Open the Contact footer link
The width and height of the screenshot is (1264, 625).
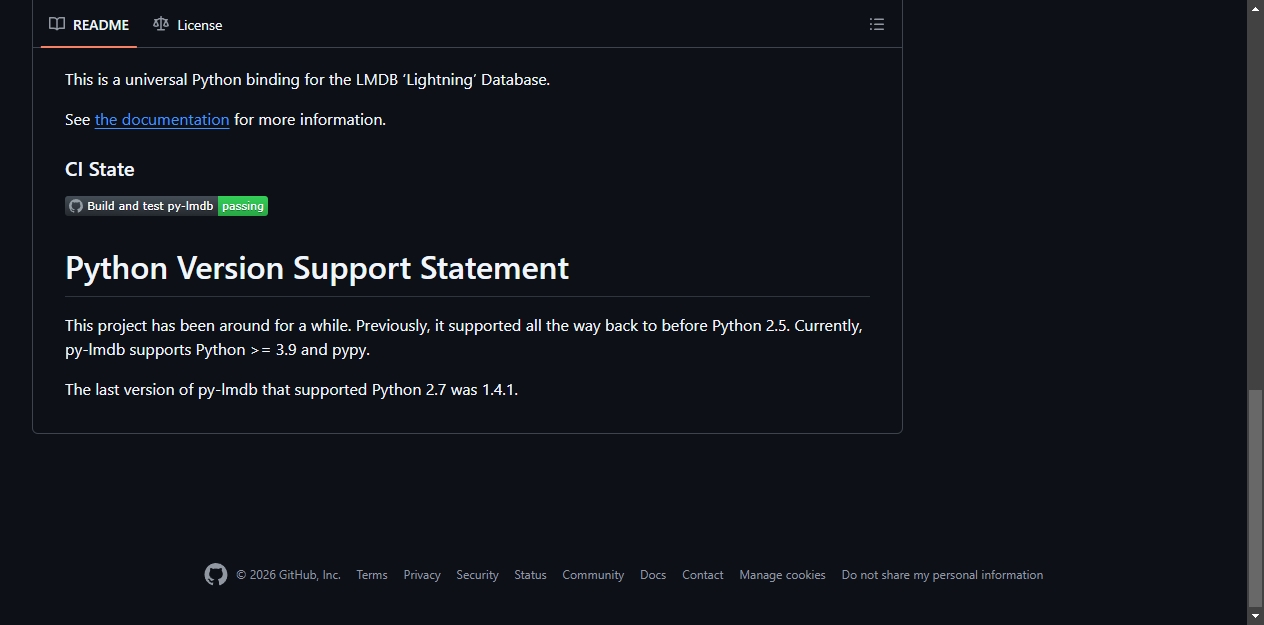(x=703, y=575)
